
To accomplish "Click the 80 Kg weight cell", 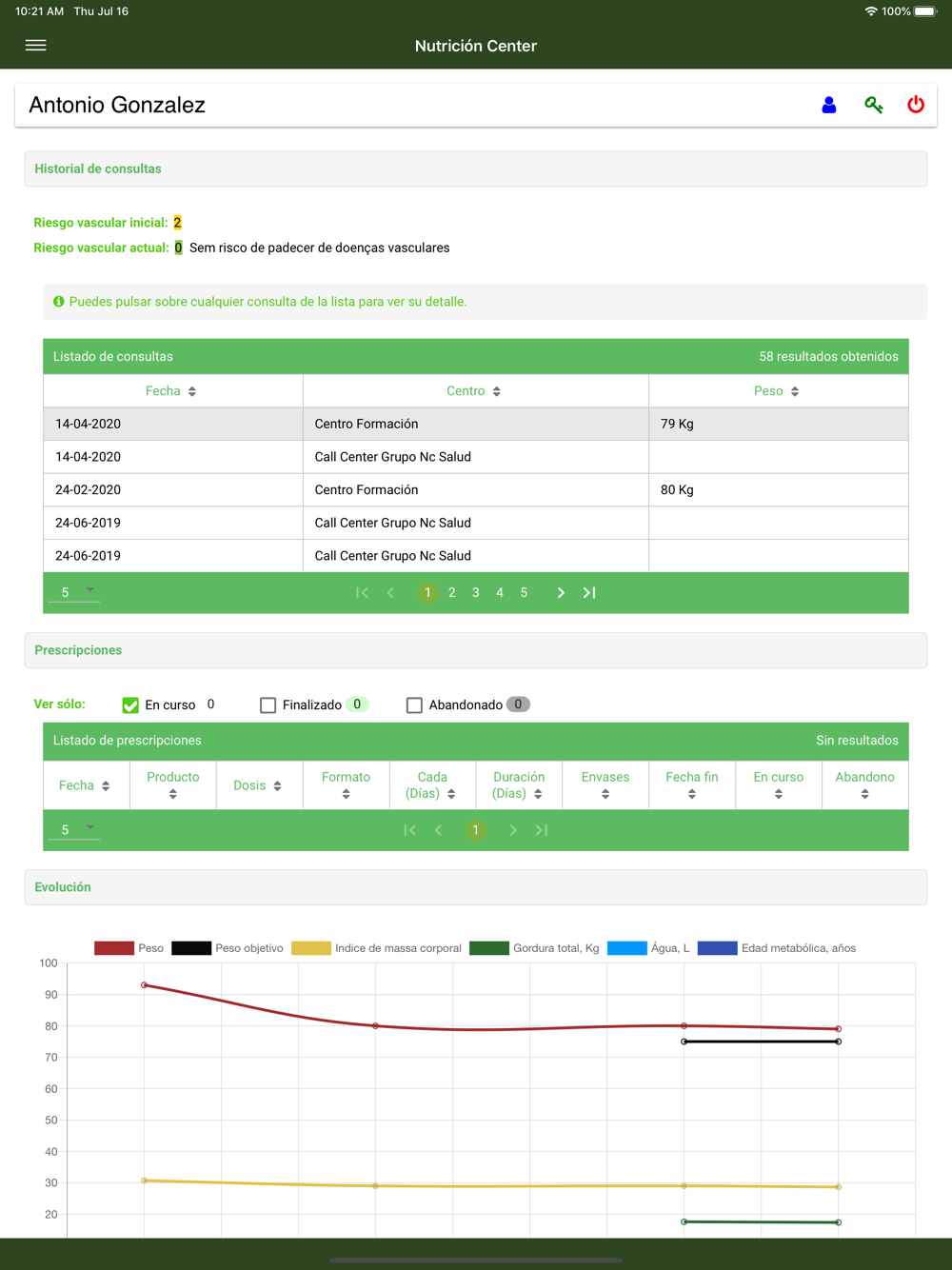I will [x=778, y=489].
